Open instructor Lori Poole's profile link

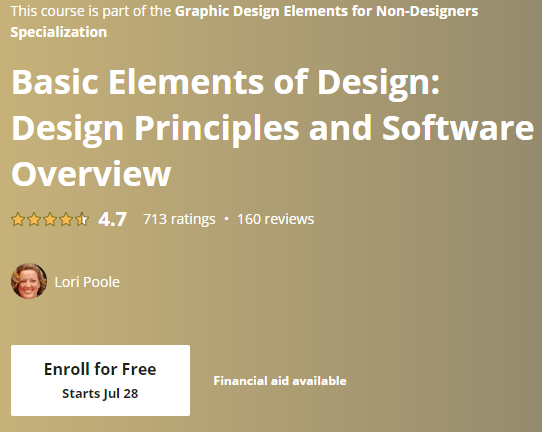tap(87, 282)
